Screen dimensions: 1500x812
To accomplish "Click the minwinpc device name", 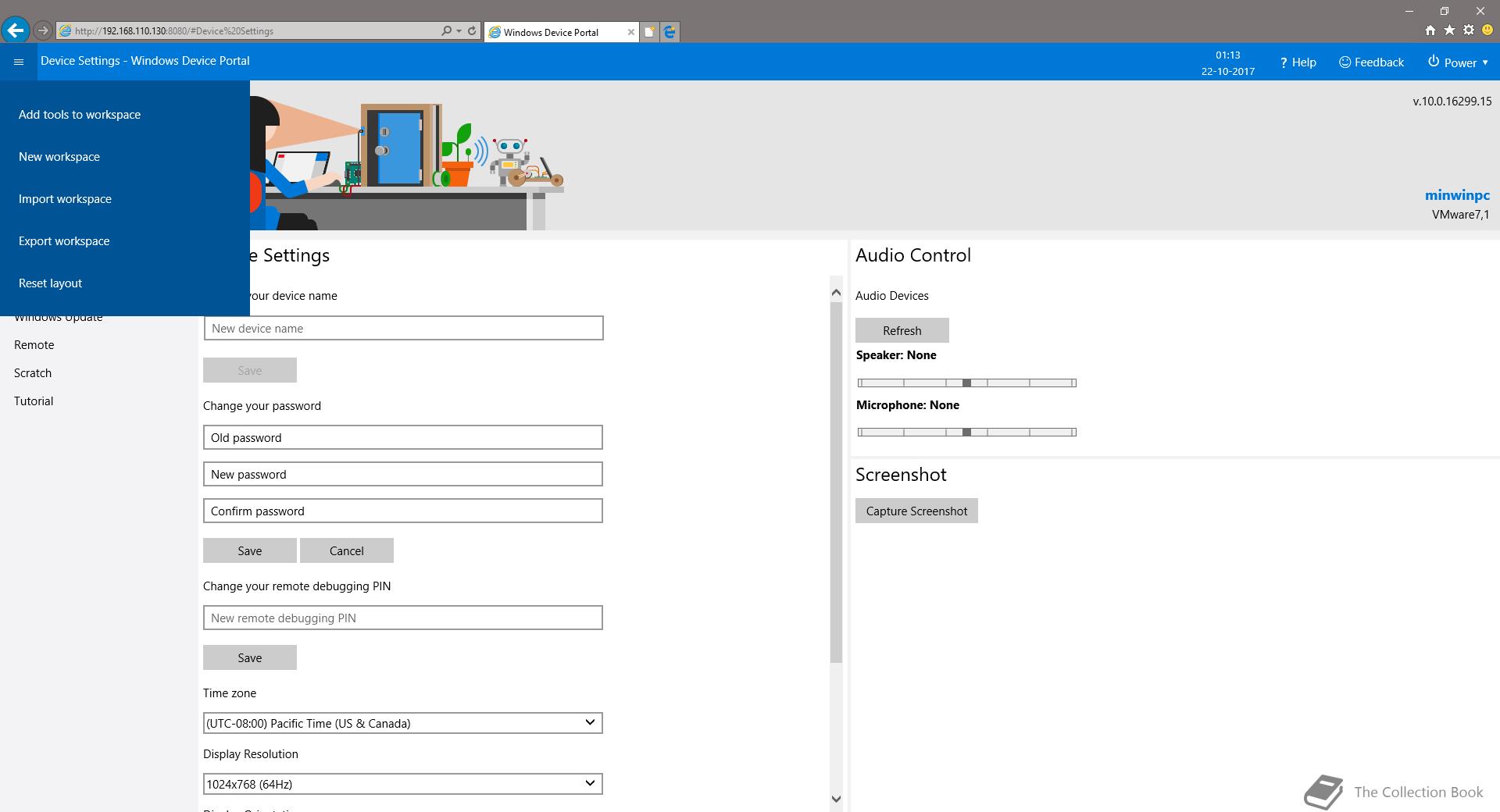I will pyautogui.click(x=1457, y=195).
